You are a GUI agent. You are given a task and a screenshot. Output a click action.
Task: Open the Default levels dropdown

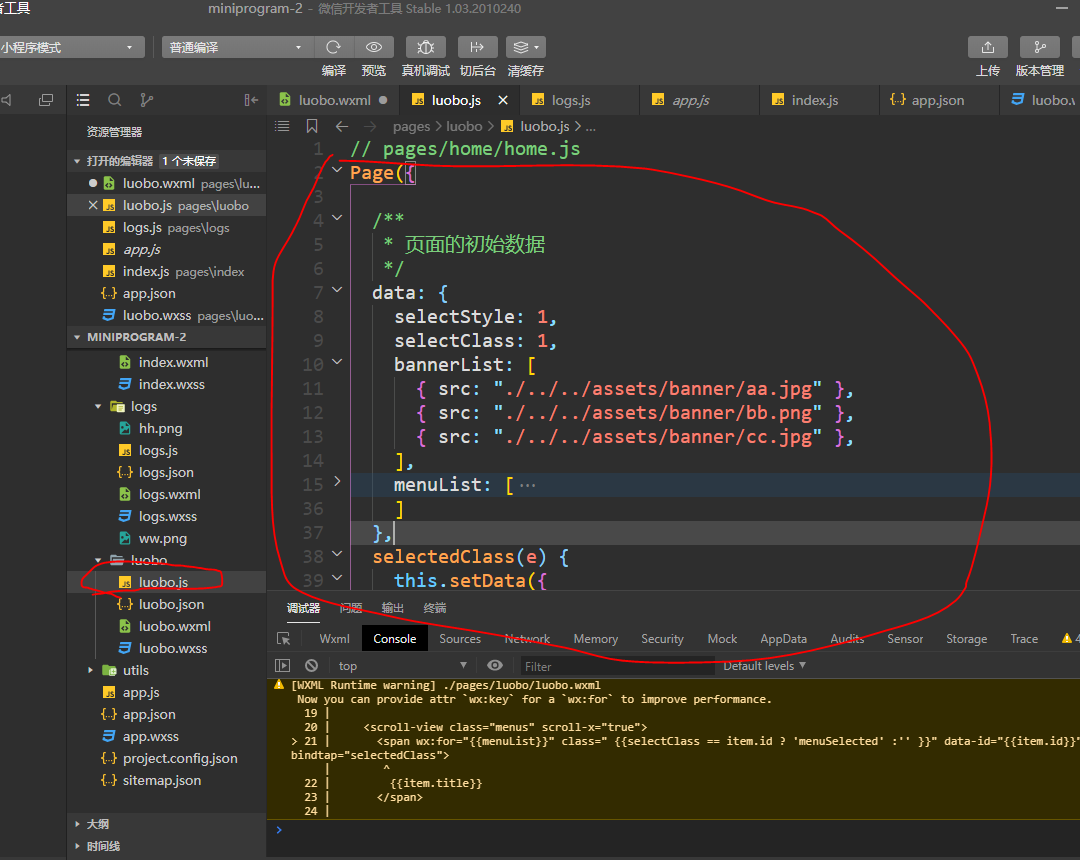click(764, 666)
